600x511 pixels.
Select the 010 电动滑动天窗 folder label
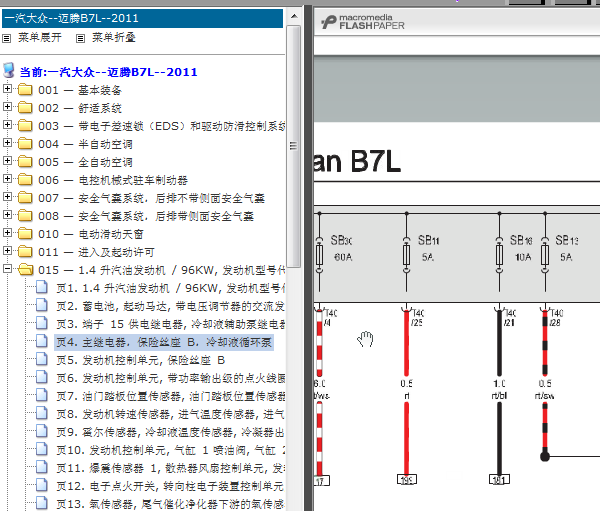tap(91, 234)
